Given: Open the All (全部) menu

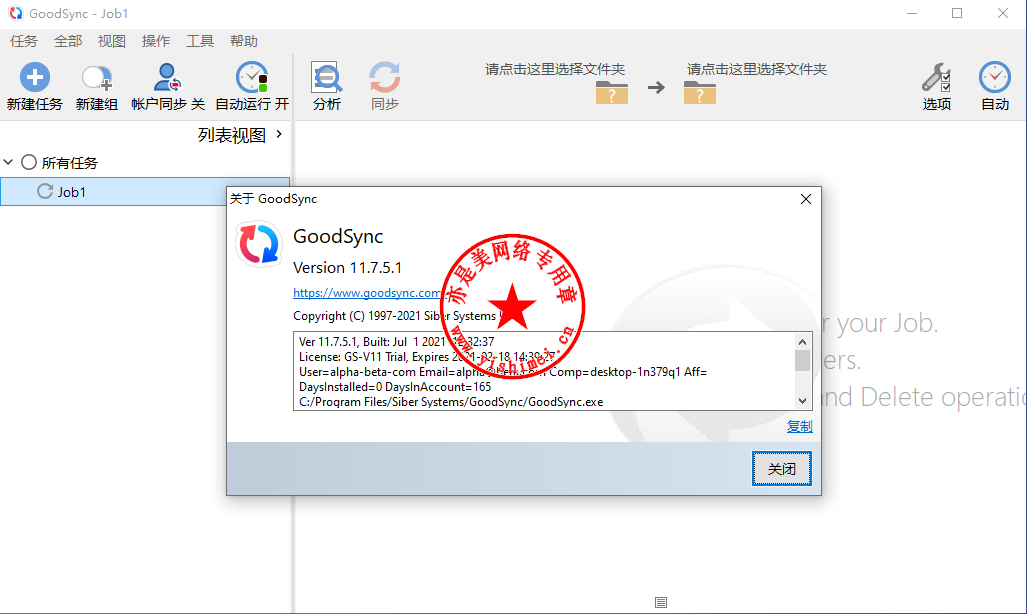Looking at the screenshot, I should pos(68,41).
